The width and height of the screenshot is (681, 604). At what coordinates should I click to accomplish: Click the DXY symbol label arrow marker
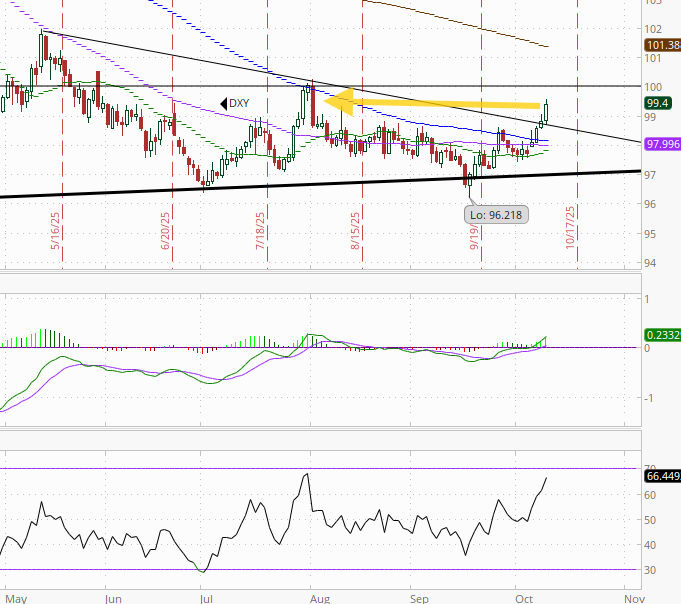[224, 104]
